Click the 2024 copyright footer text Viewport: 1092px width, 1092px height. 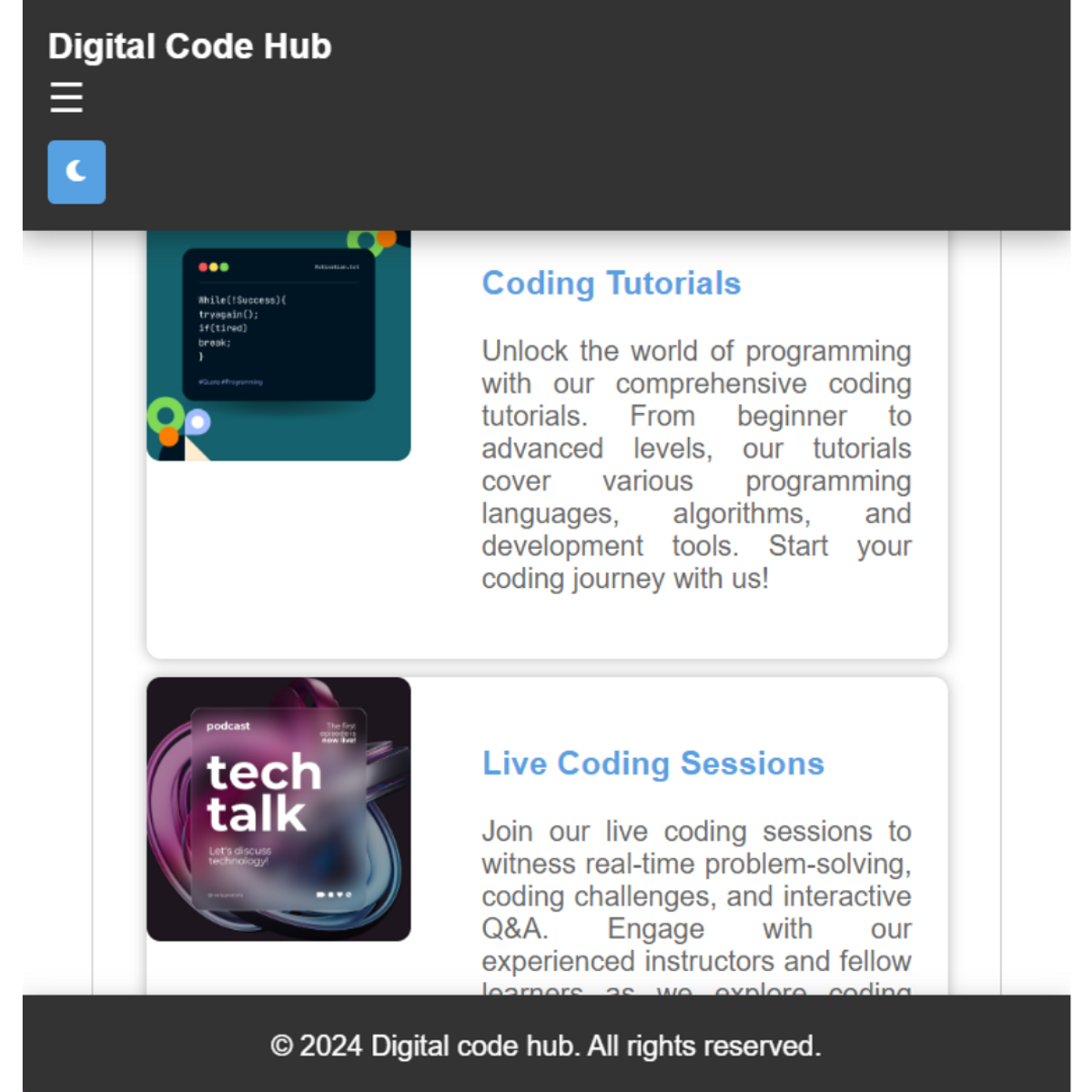point(546,1046)
